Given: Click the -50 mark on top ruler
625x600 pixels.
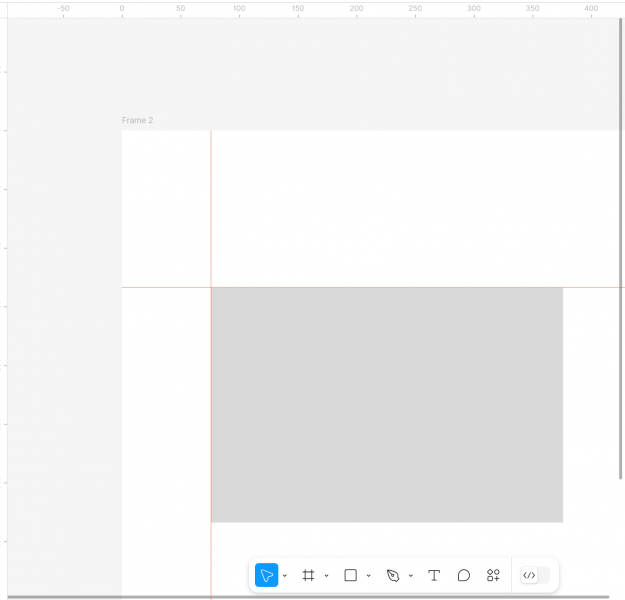Looking at the screenshot, I should coord(63,8).
